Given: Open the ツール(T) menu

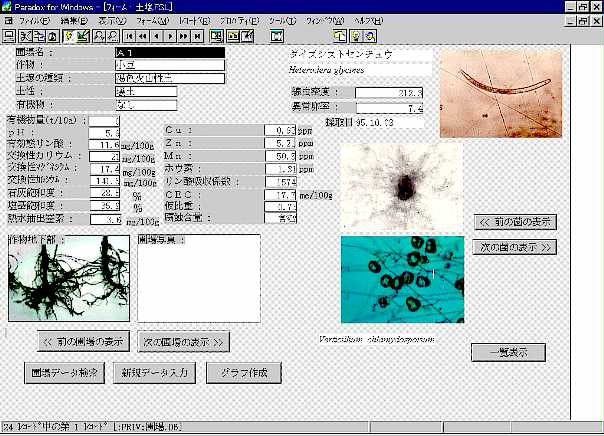Looking at the screenshot, I should point(282,21).
